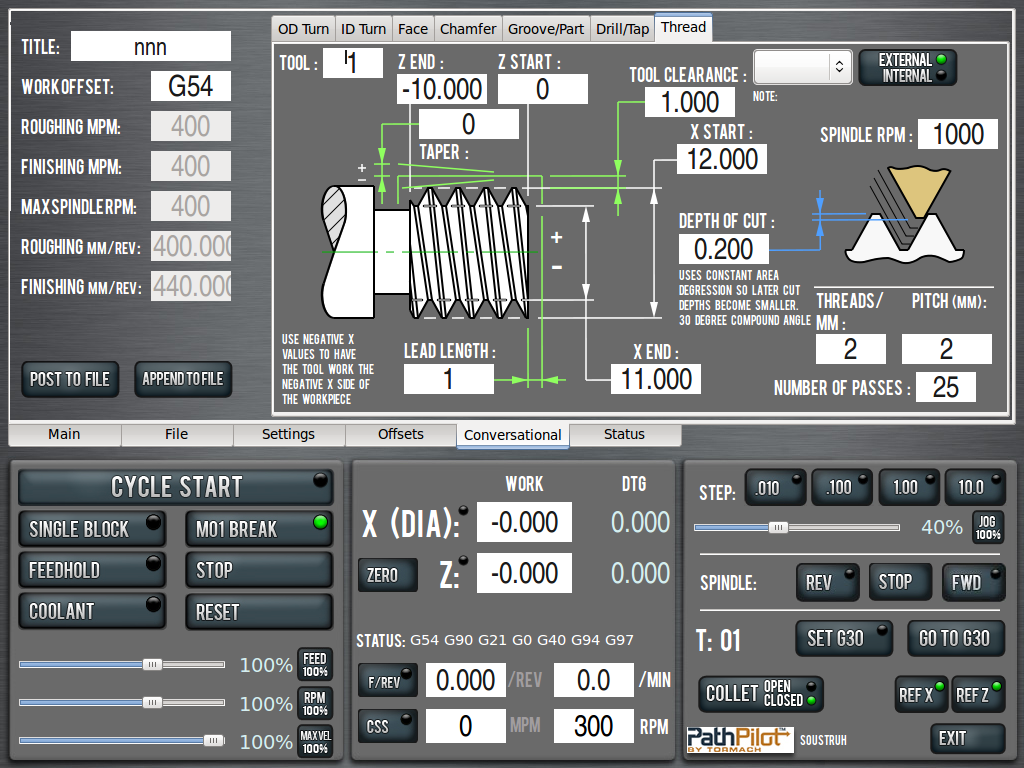Turn on Coolant
Screen dimensions: 1024x768
pyautogui.click(x=92, y=611)
